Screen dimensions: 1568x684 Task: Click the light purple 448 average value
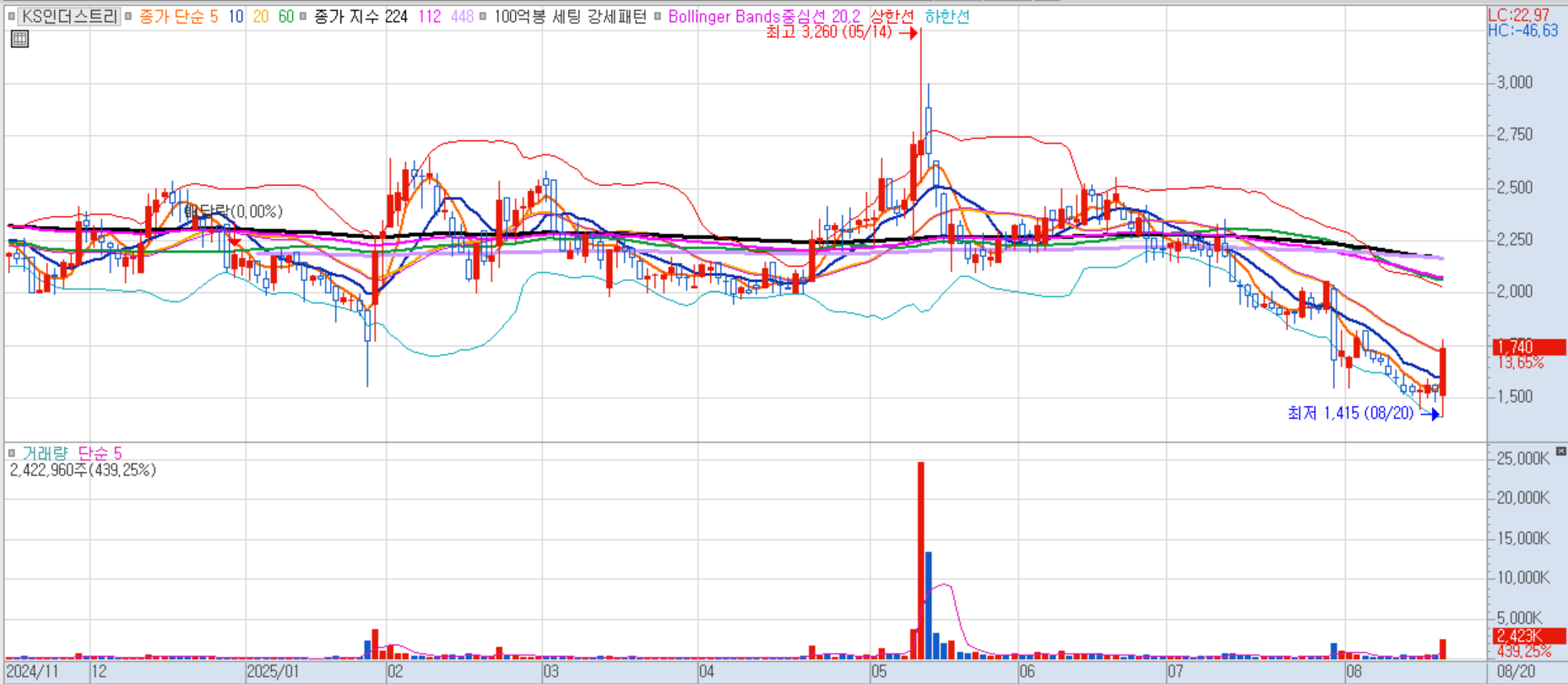463,16
